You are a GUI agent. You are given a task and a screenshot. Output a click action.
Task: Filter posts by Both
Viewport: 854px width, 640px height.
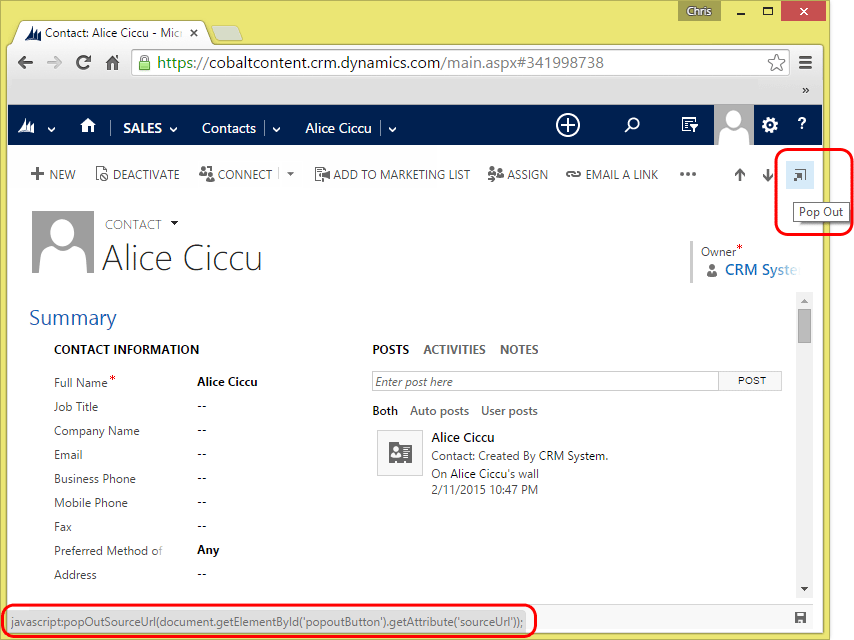pyautogui.click(x=385, y=411)
